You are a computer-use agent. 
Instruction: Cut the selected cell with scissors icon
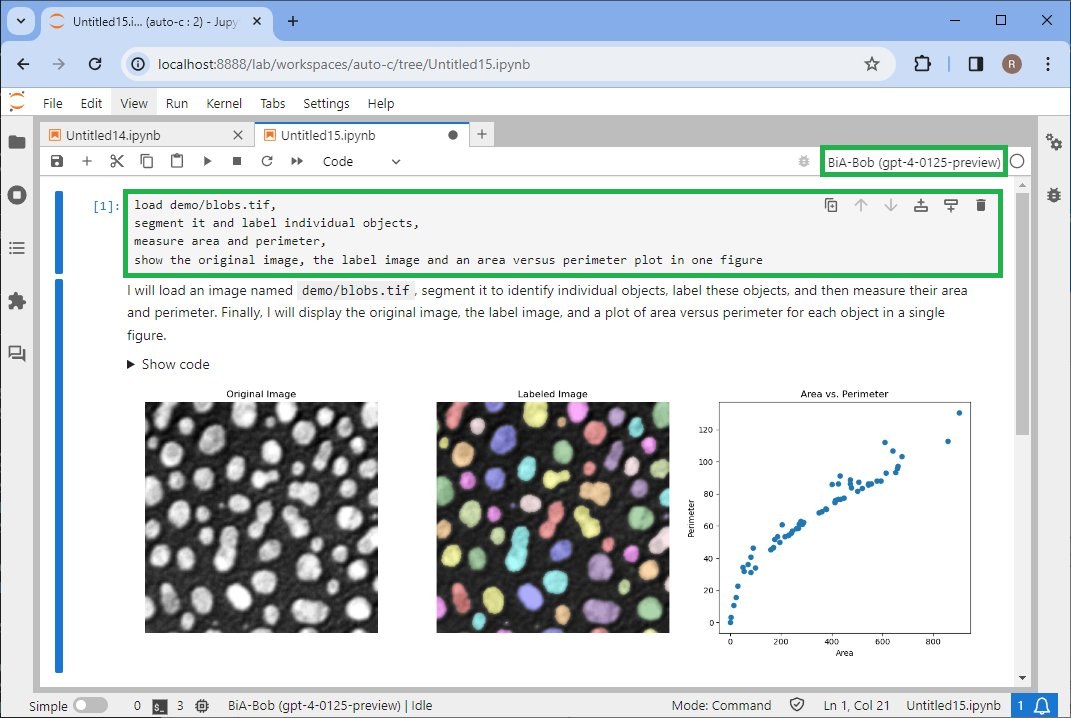pos(117,161)
